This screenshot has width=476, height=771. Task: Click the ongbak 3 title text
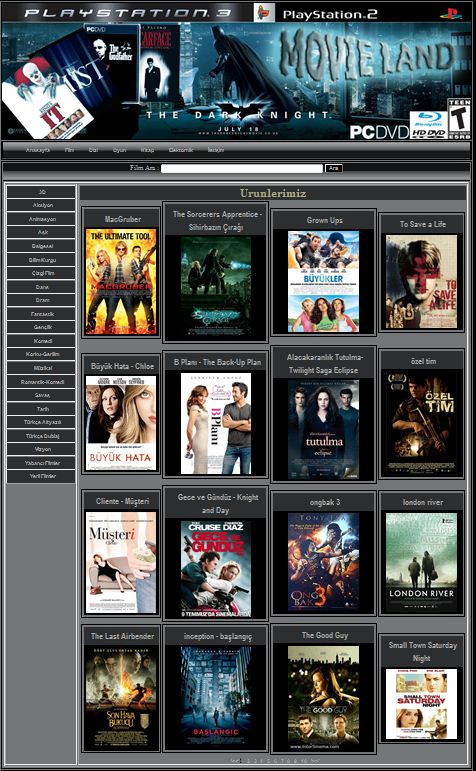click(x=325, y=502)
